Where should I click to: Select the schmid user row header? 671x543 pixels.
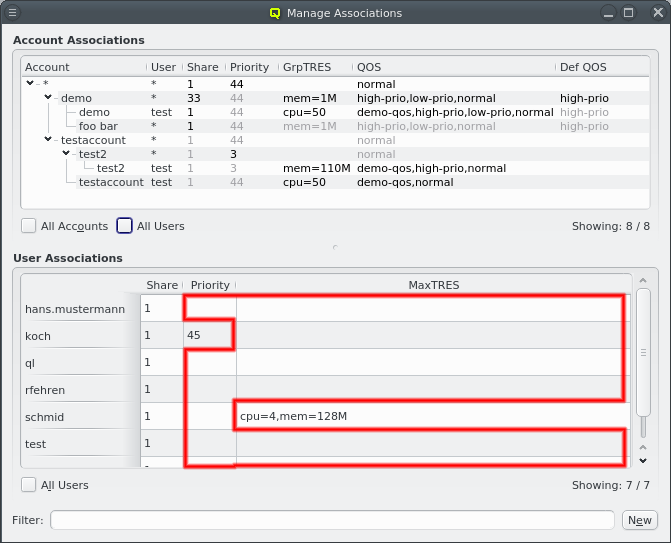pyautogui.click(x=80, y=416)
